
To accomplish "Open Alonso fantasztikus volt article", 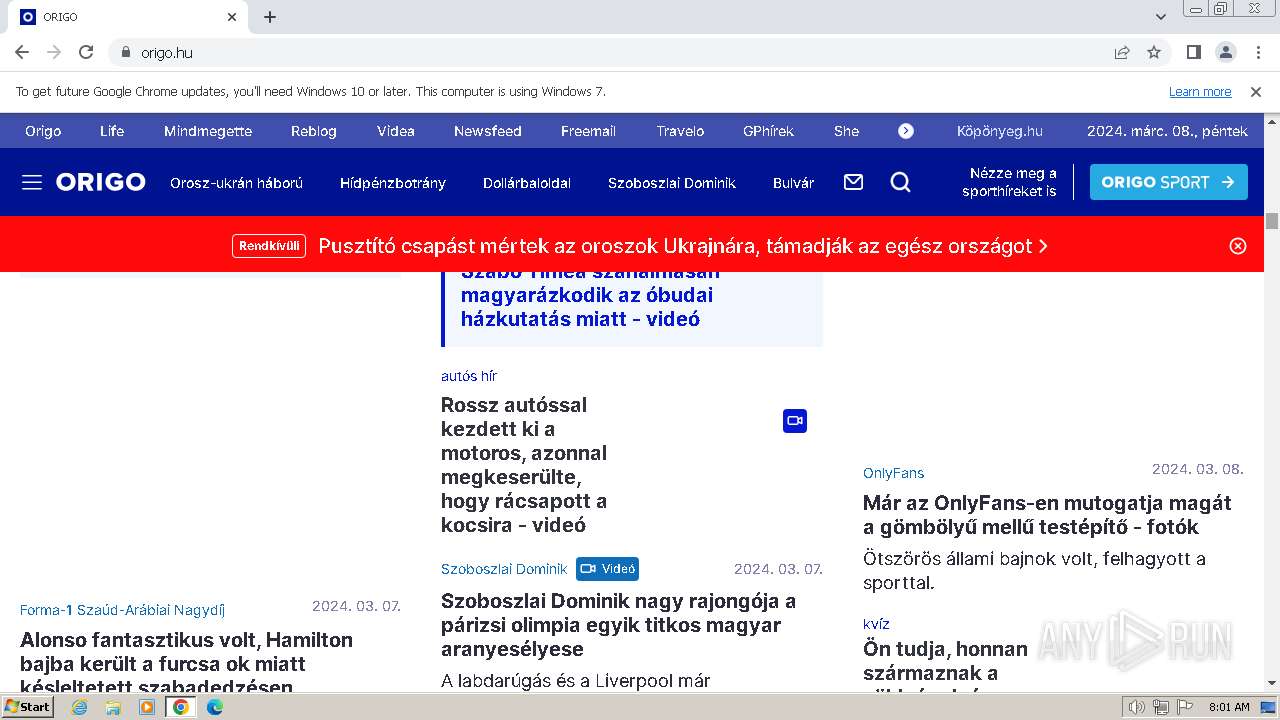I will tap(186, 661).
